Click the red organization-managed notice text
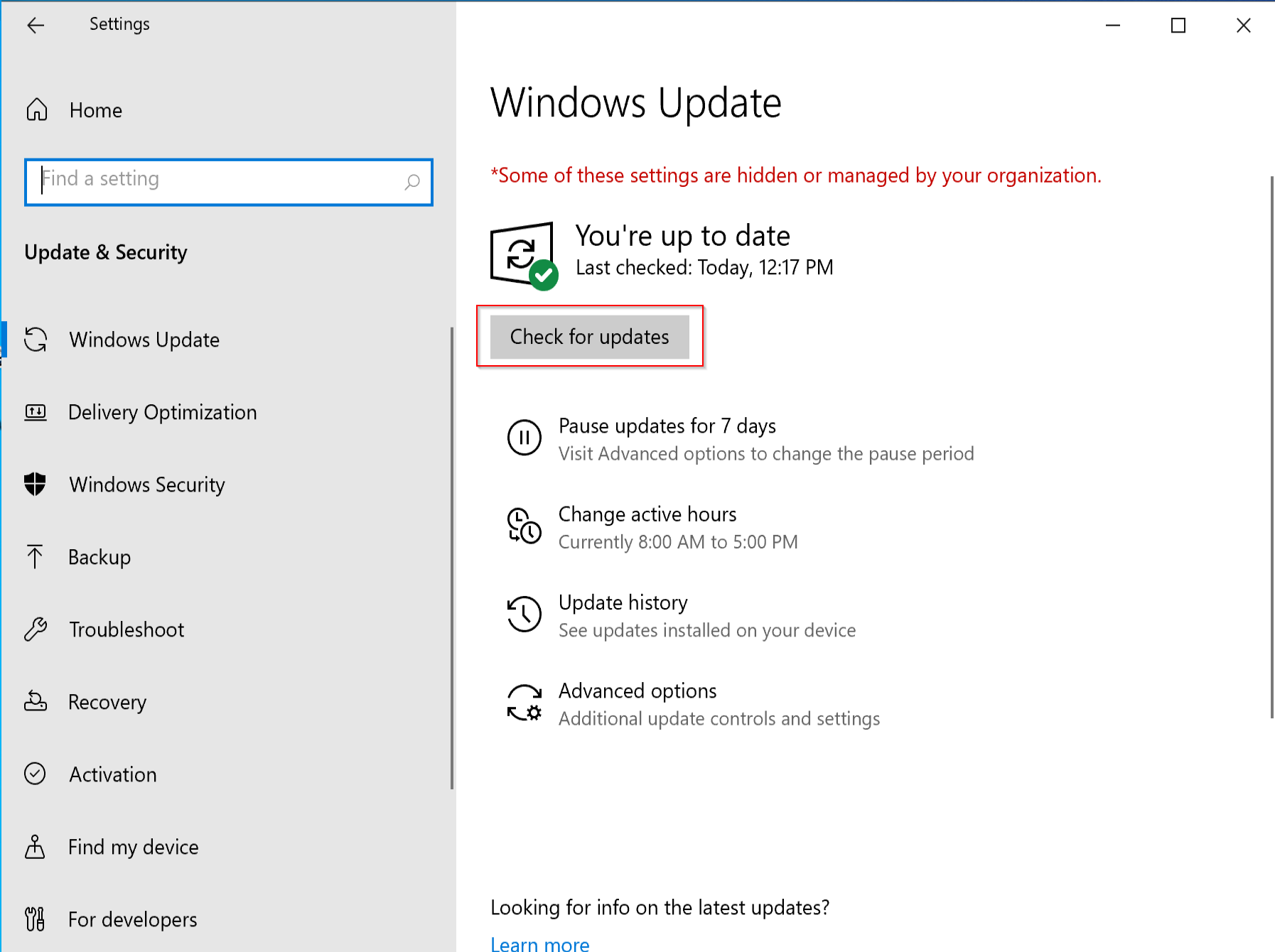 (796, 175)
